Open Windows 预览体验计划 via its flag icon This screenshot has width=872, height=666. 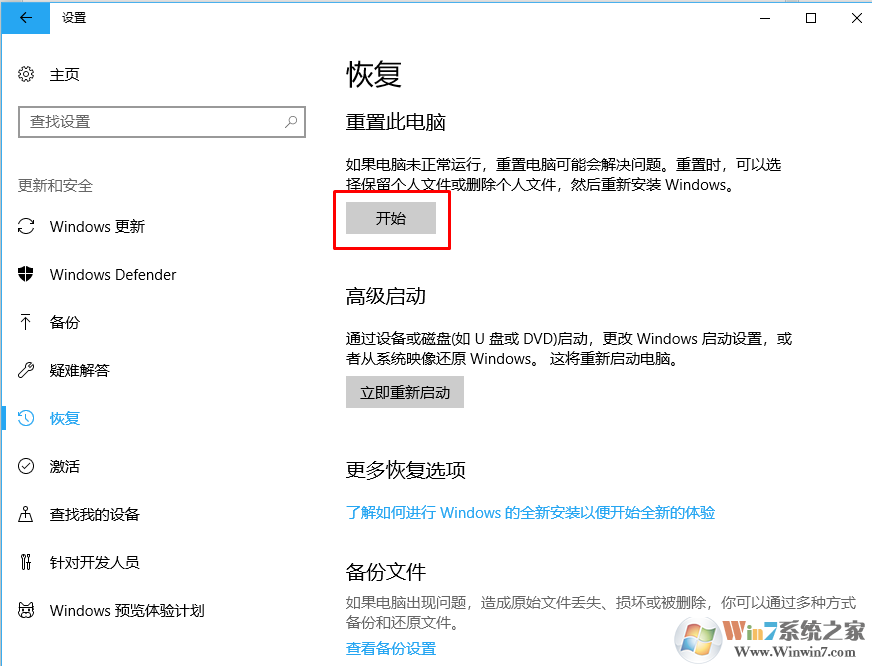(x=25, y=610)
